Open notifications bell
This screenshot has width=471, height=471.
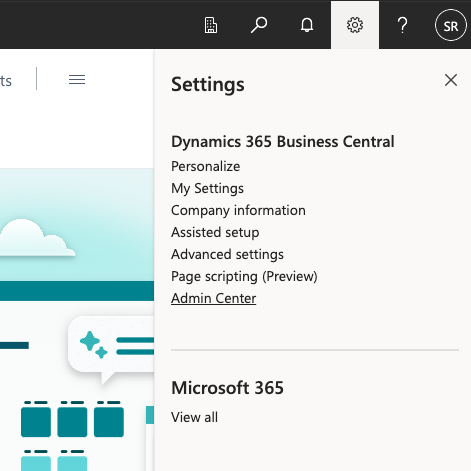[307, 25]
